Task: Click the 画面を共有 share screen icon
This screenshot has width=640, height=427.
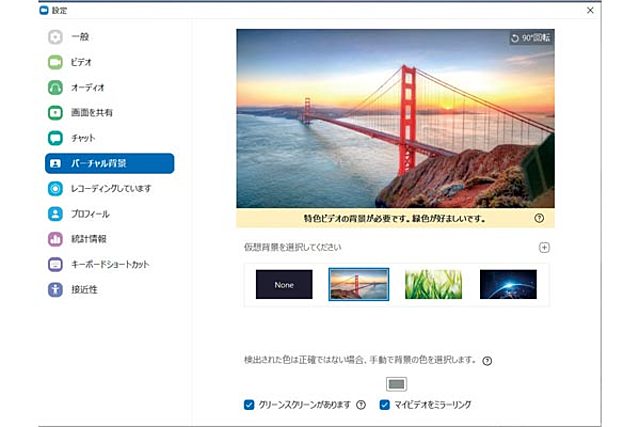Action: click(x=56, y=113)
